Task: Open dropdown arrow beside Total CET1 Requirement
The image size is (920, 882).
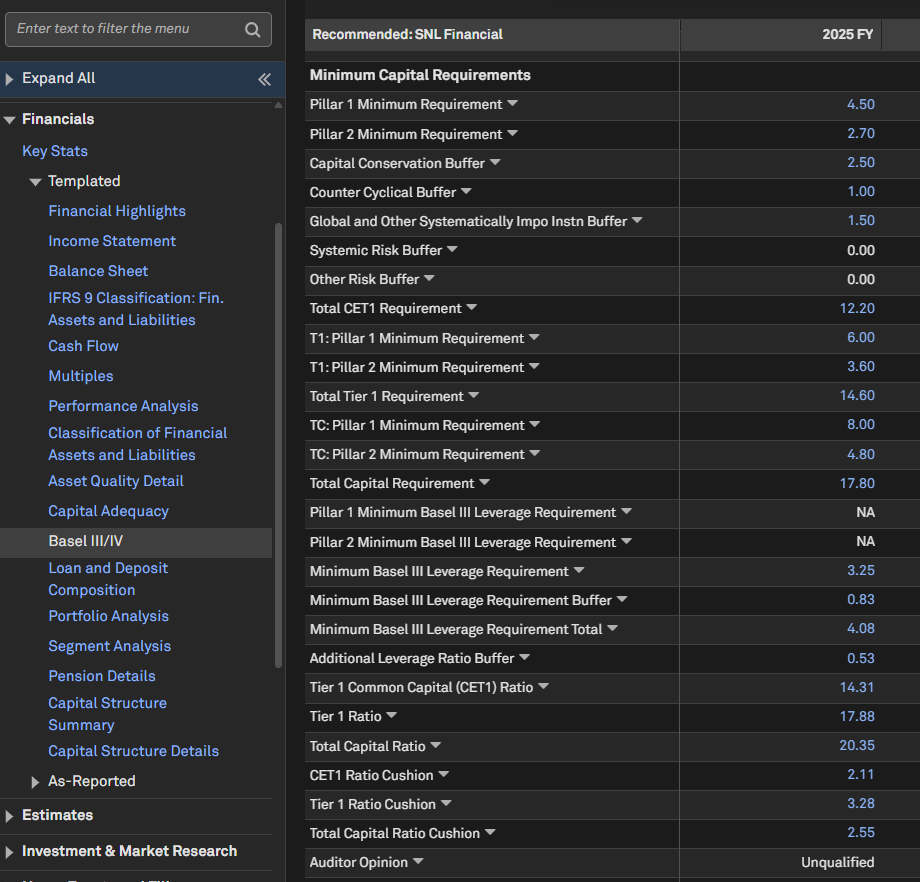Action: 472,308
